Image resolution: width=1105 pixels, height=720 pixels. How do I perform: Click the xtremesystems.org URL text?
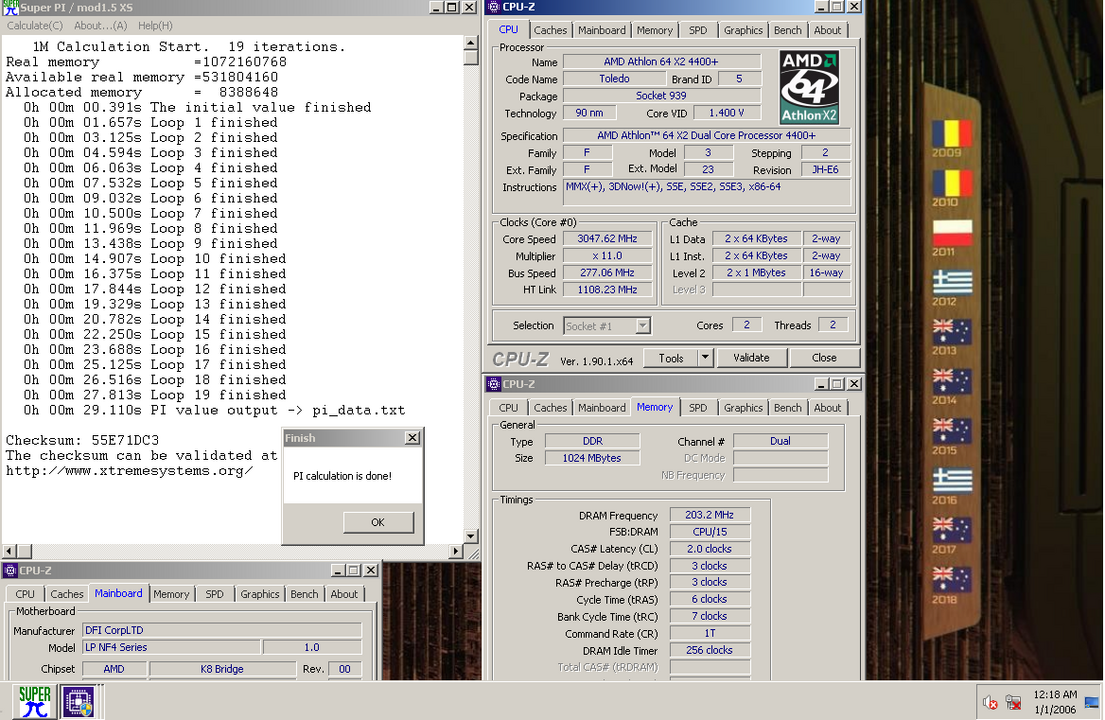(130, 471)
